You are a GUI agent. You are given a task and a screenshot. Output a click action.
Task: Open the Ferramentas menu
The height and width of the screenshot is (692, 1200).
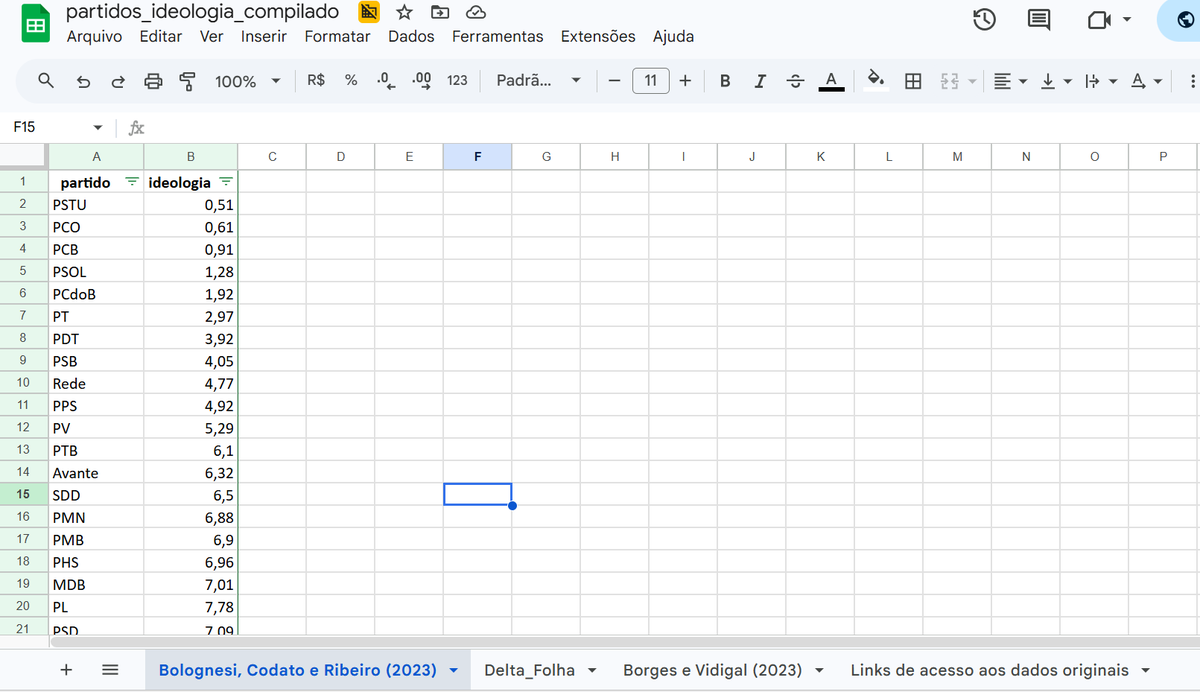(498, 36)
